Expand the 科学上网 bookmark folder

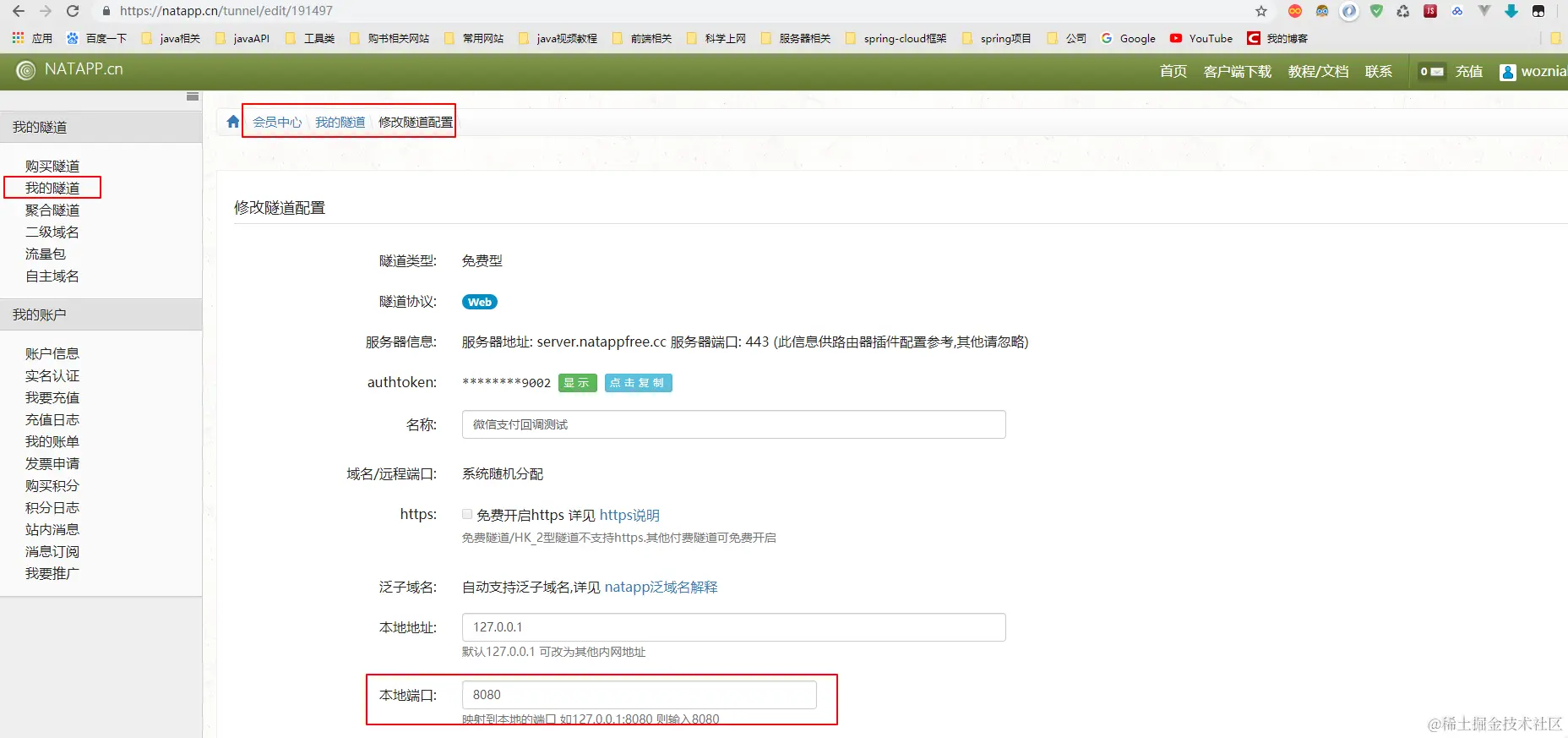pyautogui.click(x=716, y=38)
